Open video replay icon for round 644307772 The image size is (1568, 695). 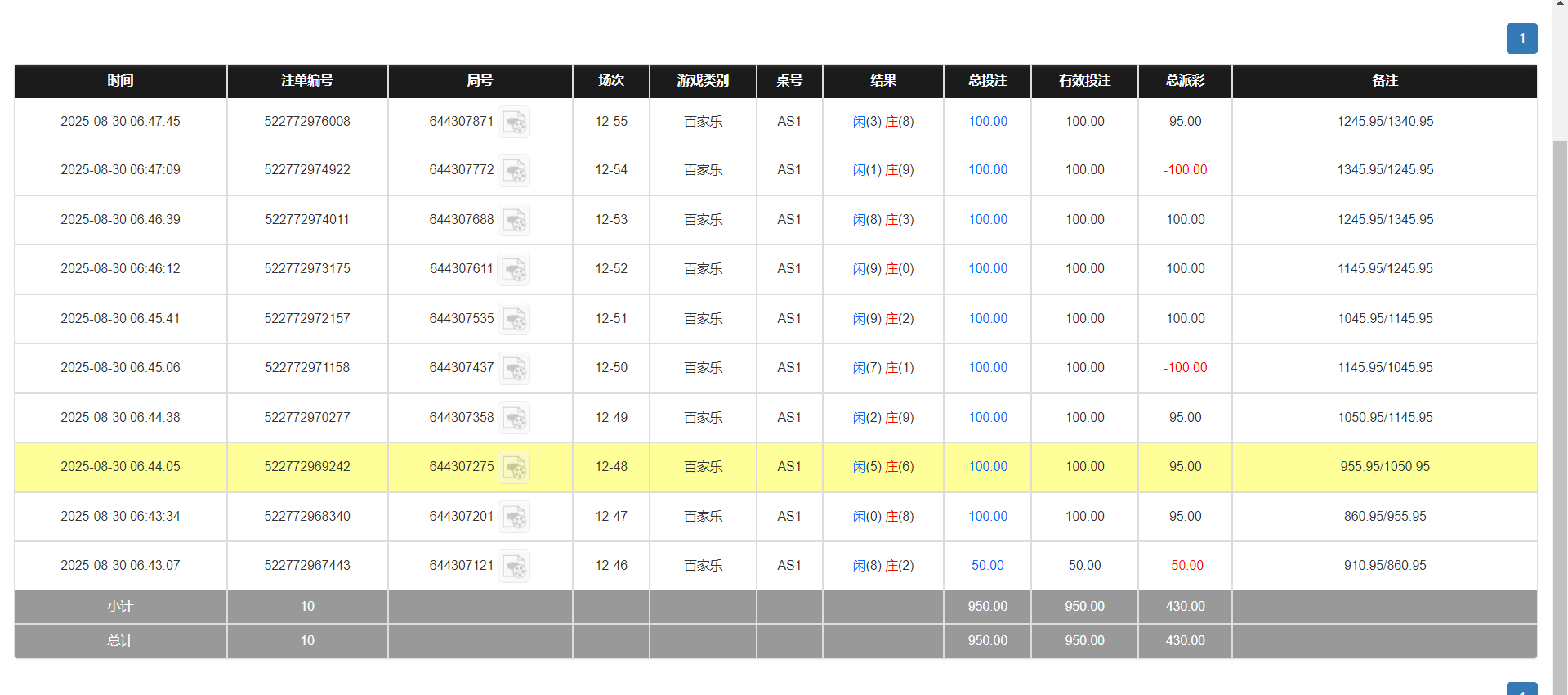(514, 171)
